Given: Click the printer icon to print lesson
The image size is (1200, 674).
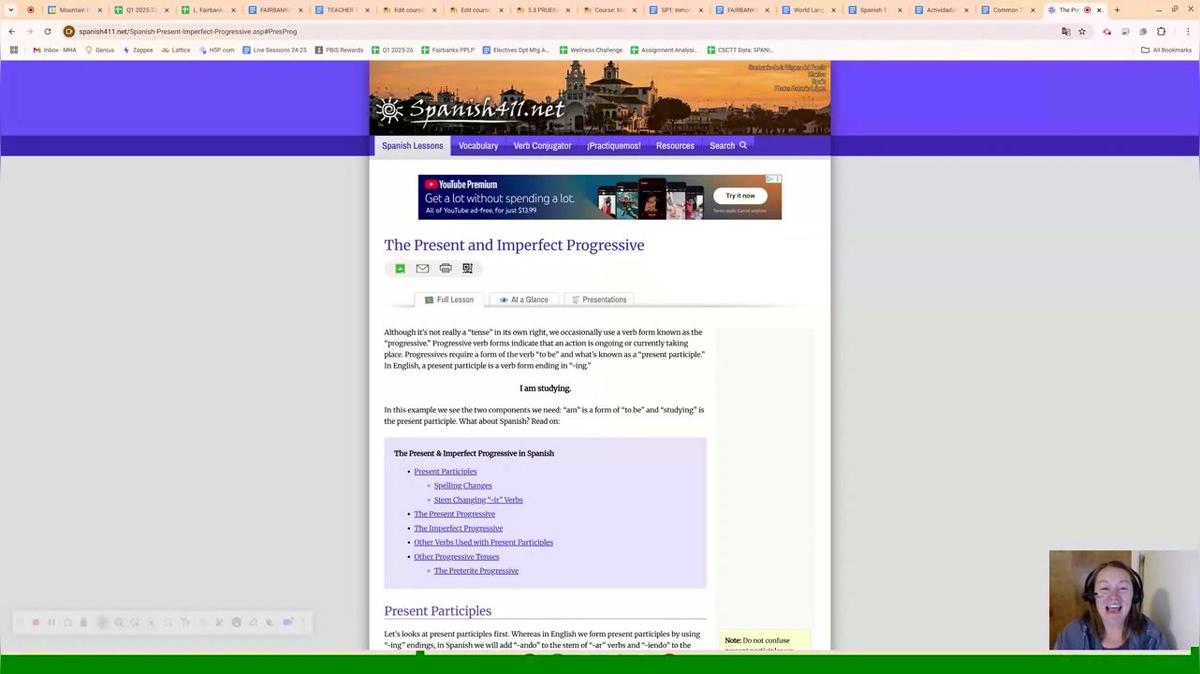Looking at the screenshot, I should 445,269.
